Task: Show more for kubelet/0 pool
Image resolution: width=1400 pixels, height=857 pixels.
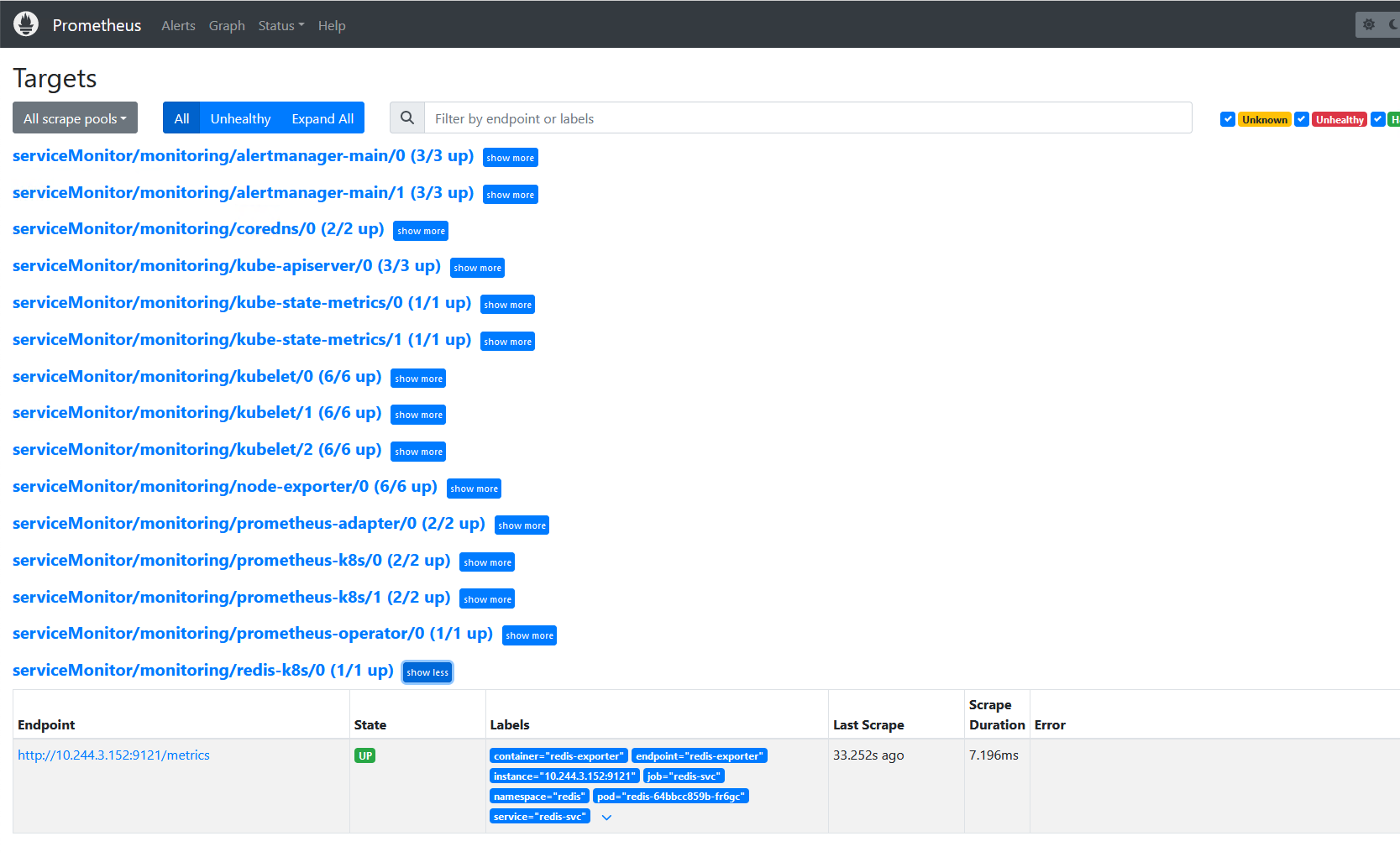Action: (418, 379)
